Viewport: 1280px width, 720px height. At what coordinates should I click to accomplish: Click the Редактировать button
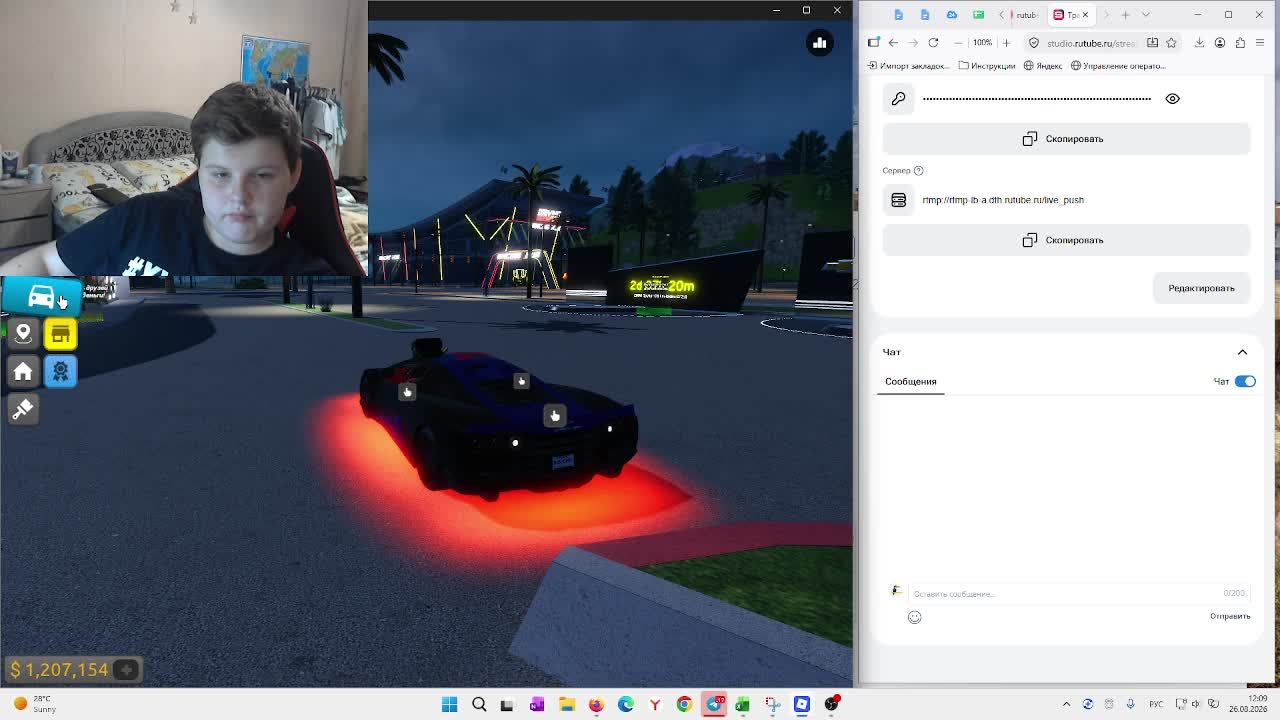click(1201, 288)
